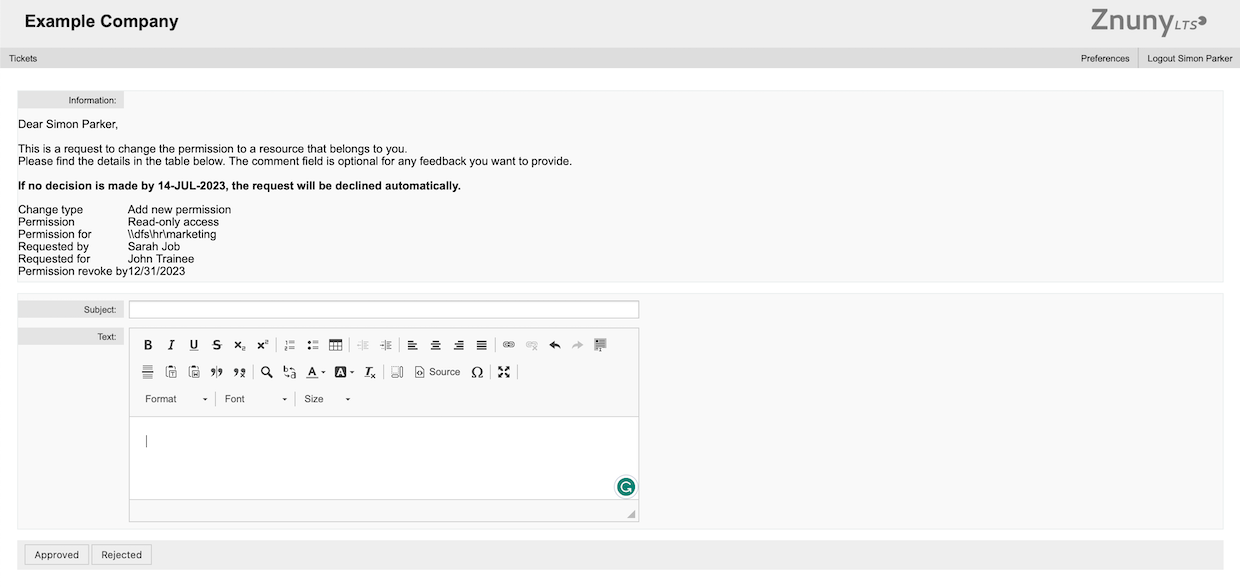
Task: Expand the Font dropdown
Action: click(x=256, y=399)
